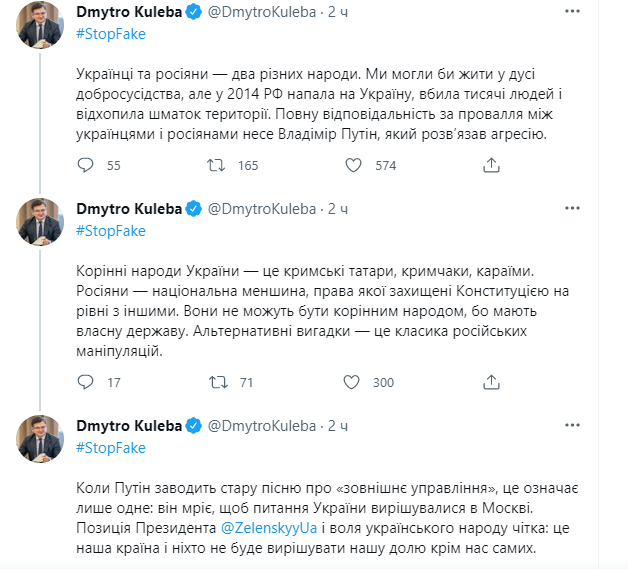Click #StopFake hashtag in second tweet
Image resolution: width=628 pixels, height=569 pixels.
coord(111,230)
